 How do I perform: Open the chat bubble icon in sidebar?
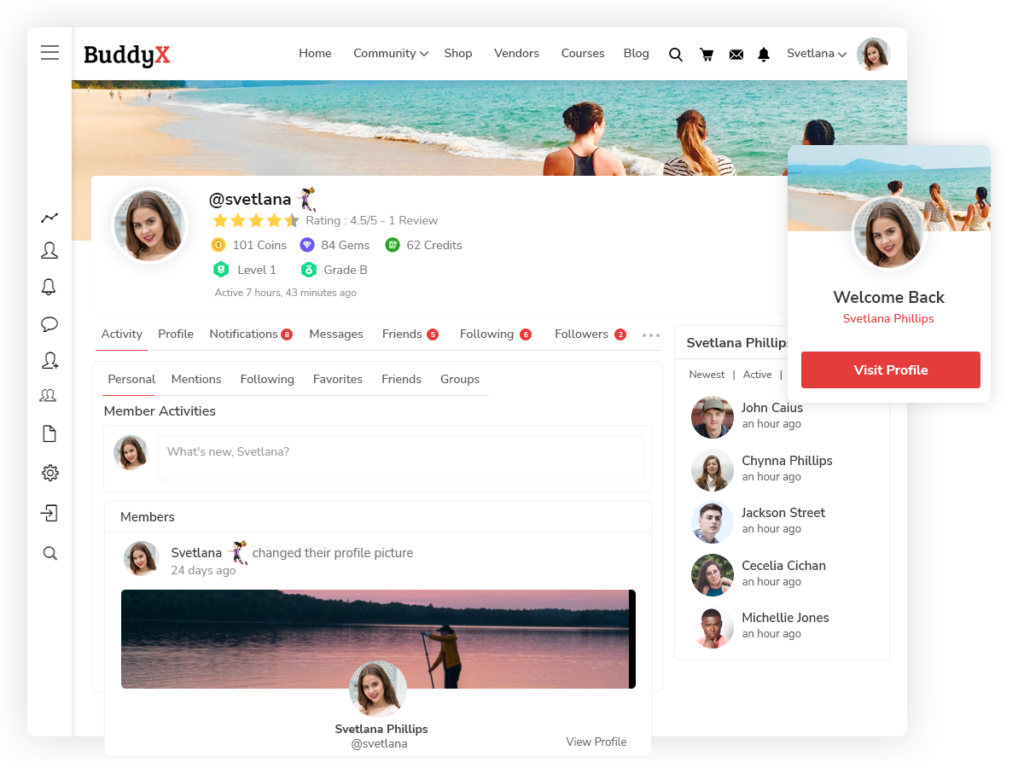(49, 323)
